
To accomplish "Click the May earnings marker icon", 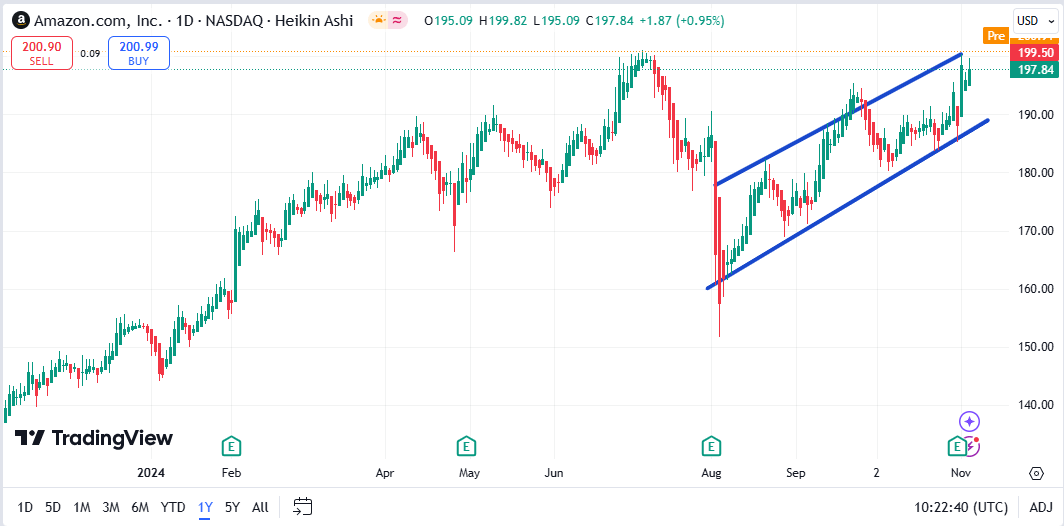I will pos(465,446).
